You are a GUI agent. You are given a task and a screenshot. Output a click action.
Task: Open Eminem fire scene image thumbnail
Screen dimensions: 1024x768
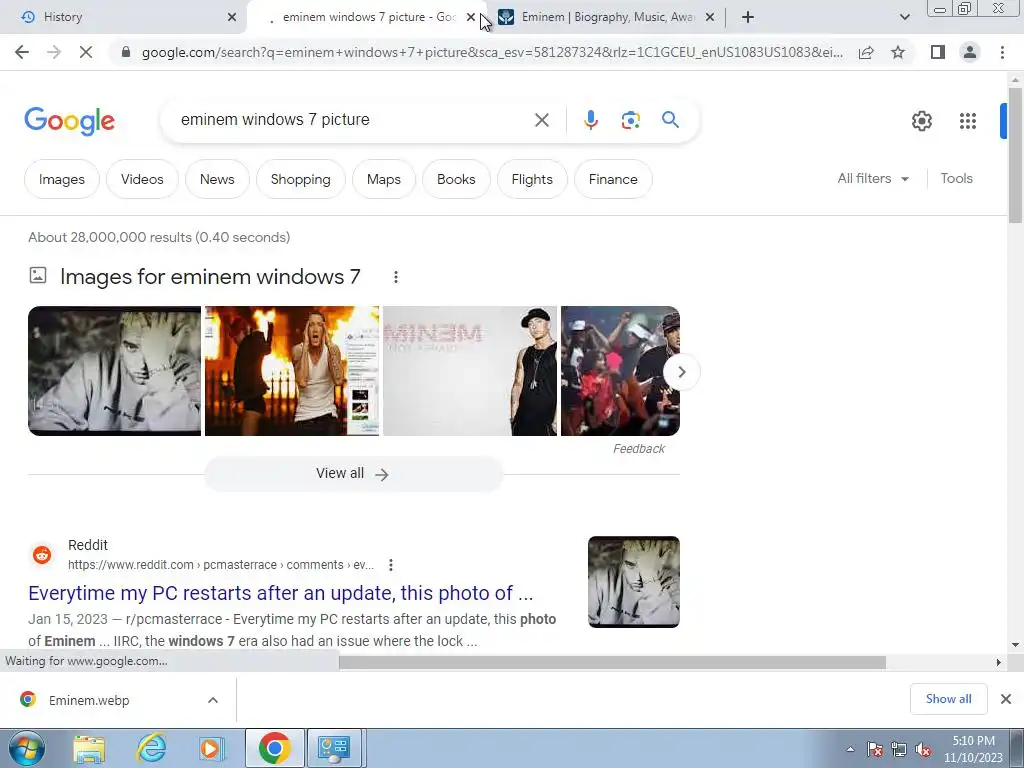(291, 371)
